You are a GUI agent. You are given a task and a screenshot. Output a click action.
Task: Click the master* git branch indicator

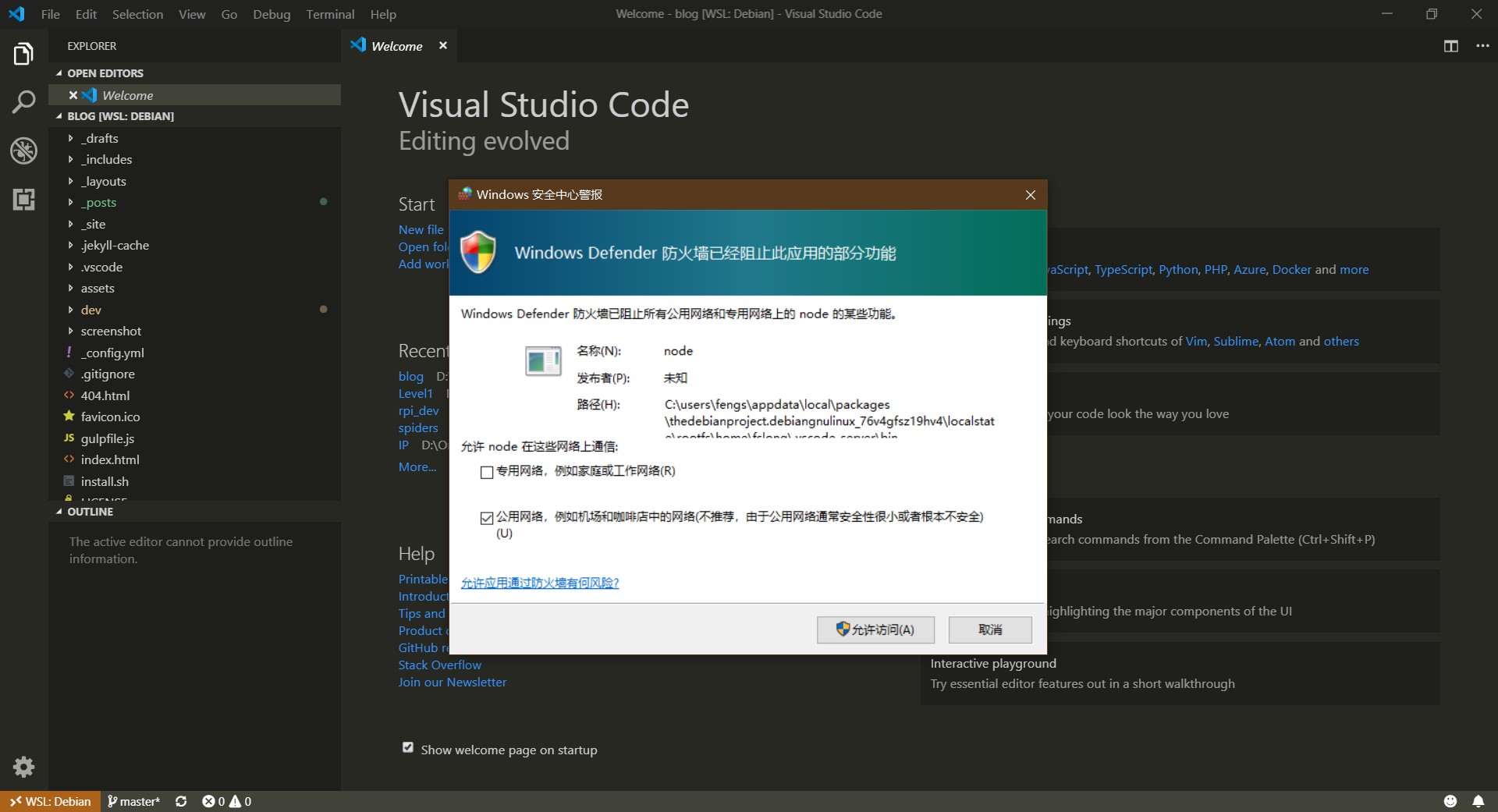pyautogui.click(x=133, y=801)
